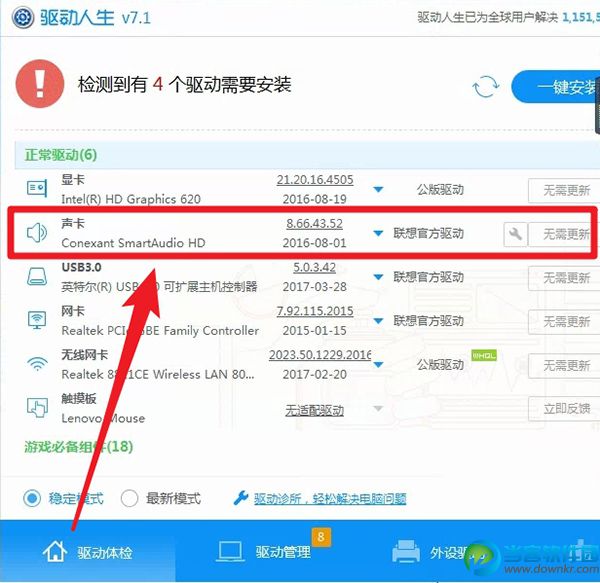Click 公版驱动 label in 显卡 row
This screenshot has height=583, width=600.
click(440, 189)
